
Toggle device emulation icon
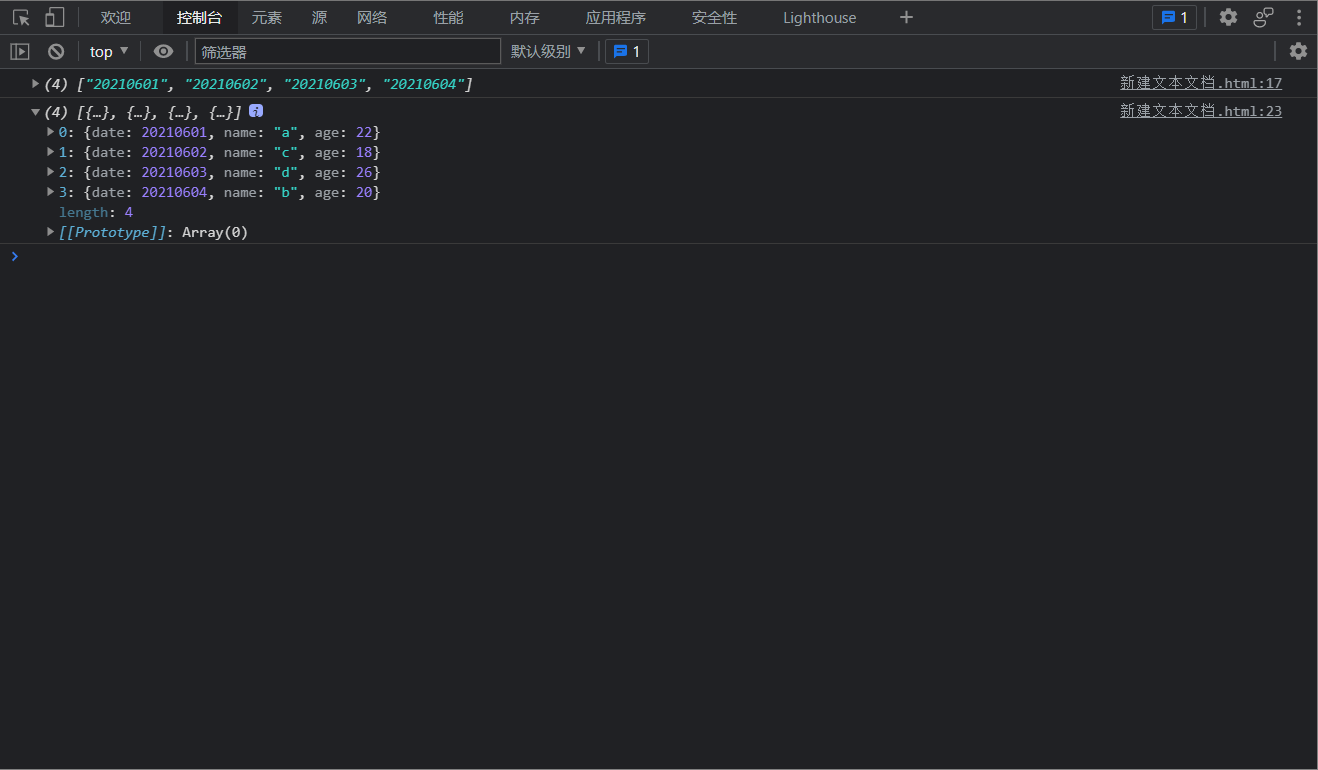54,17
